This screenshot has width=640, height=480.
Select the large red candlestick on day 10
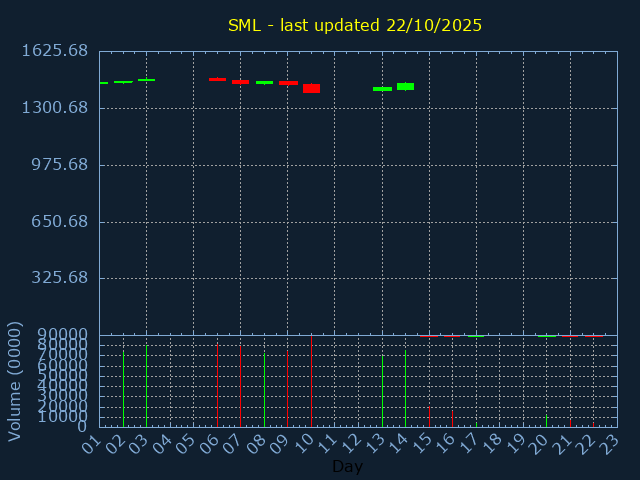[x=311, y=88]
